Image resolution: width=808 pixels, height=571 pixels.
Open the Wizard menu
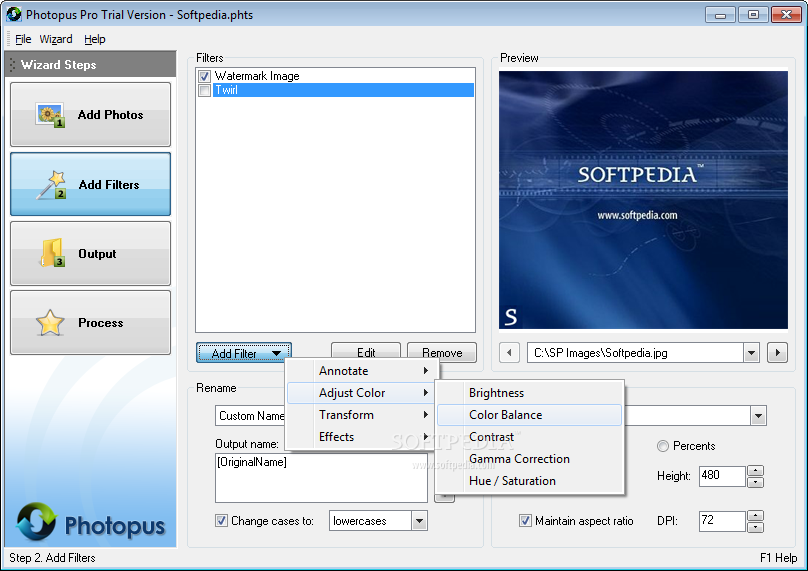pos(56,39)
